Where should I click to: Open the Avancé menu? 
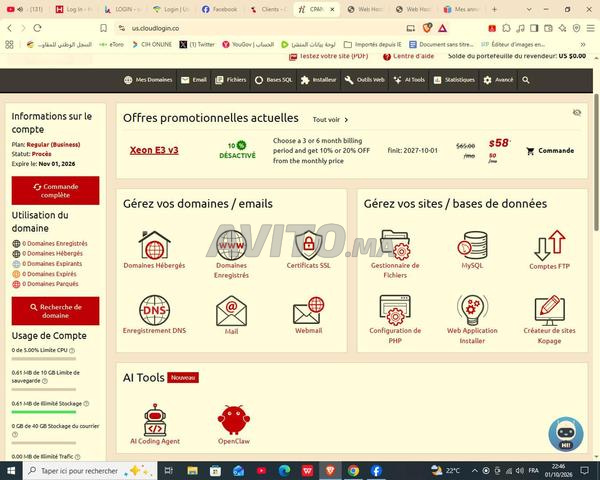pyautogui.click(x=498, y=80)
